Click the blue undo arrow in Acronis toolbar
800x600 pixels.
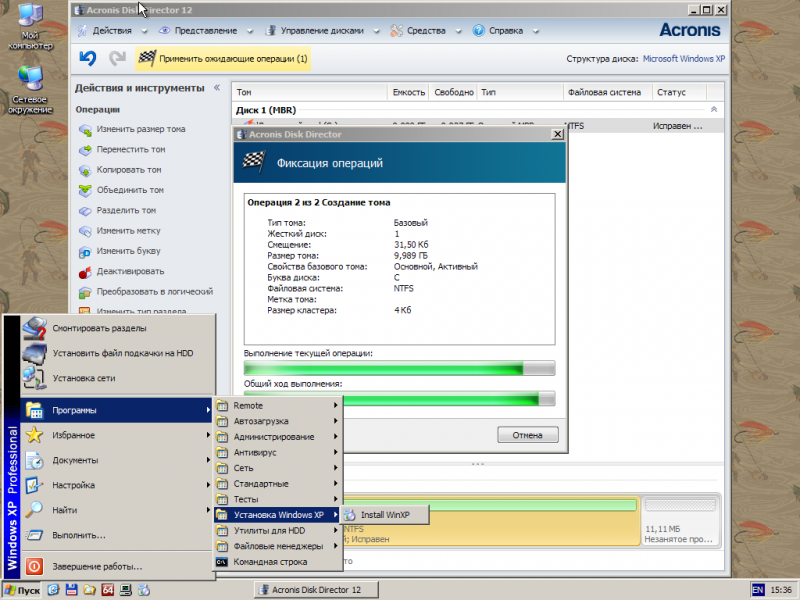pos(88,58)
